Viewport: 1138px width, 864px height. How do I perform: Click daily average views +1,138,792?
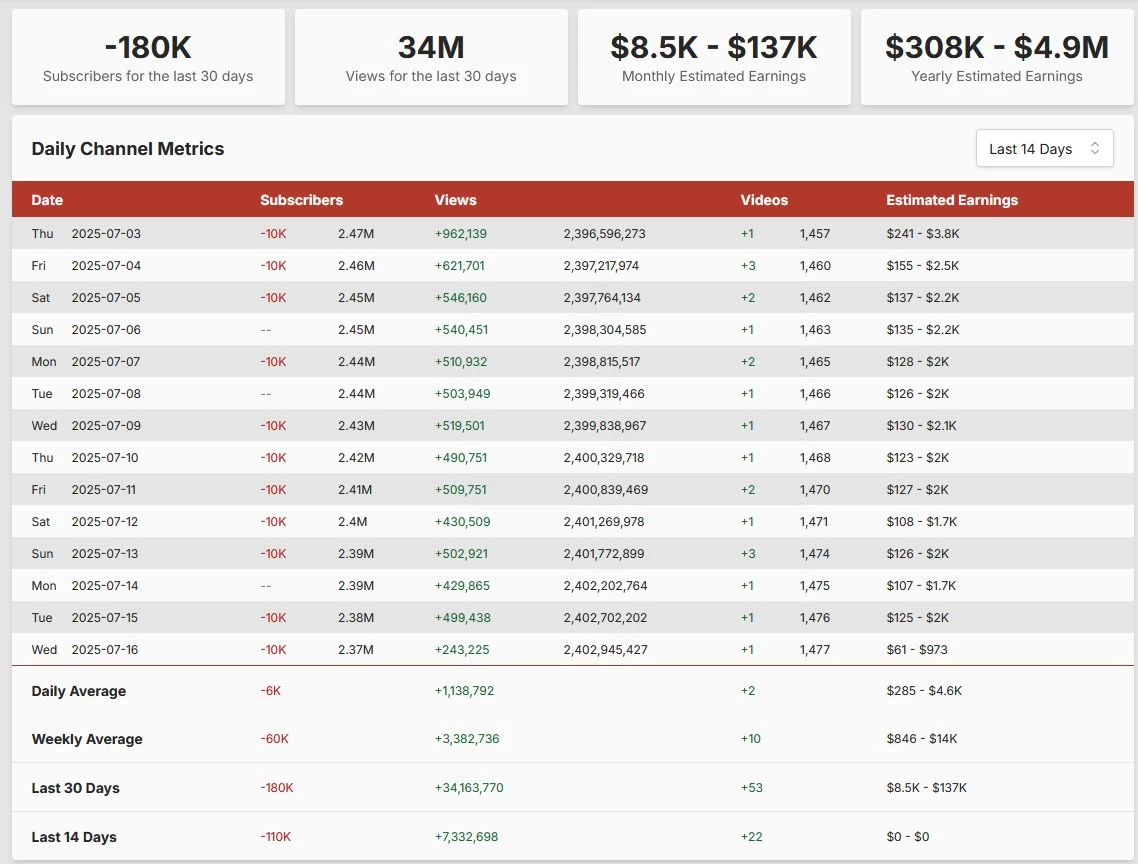click(x=464, y=690)
